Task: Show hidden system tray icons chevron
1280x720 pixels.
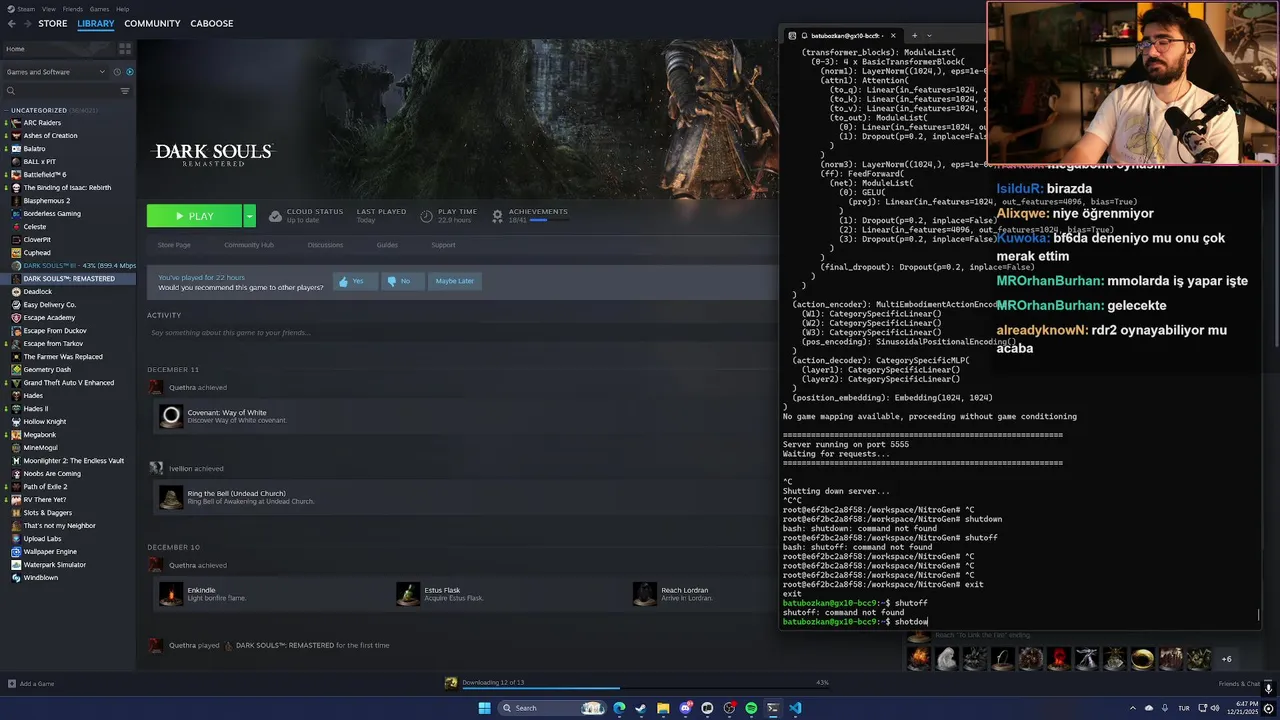Action: (x=1133, y=708)
